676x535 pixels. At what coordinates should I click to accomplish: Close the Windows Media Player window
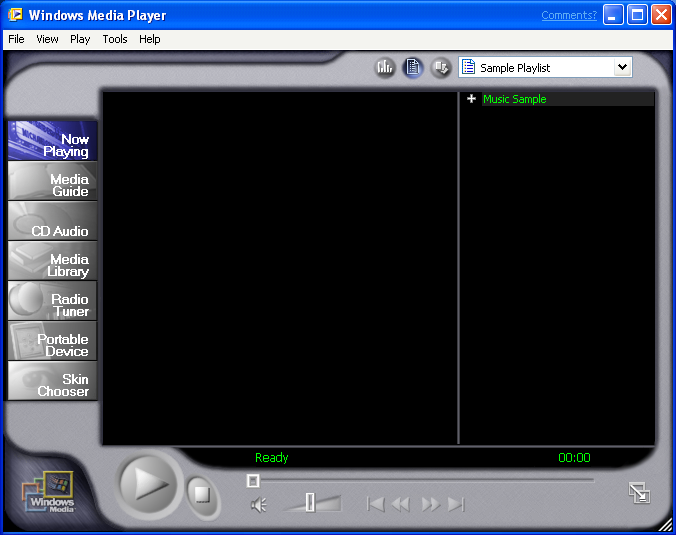click(661, 15)
